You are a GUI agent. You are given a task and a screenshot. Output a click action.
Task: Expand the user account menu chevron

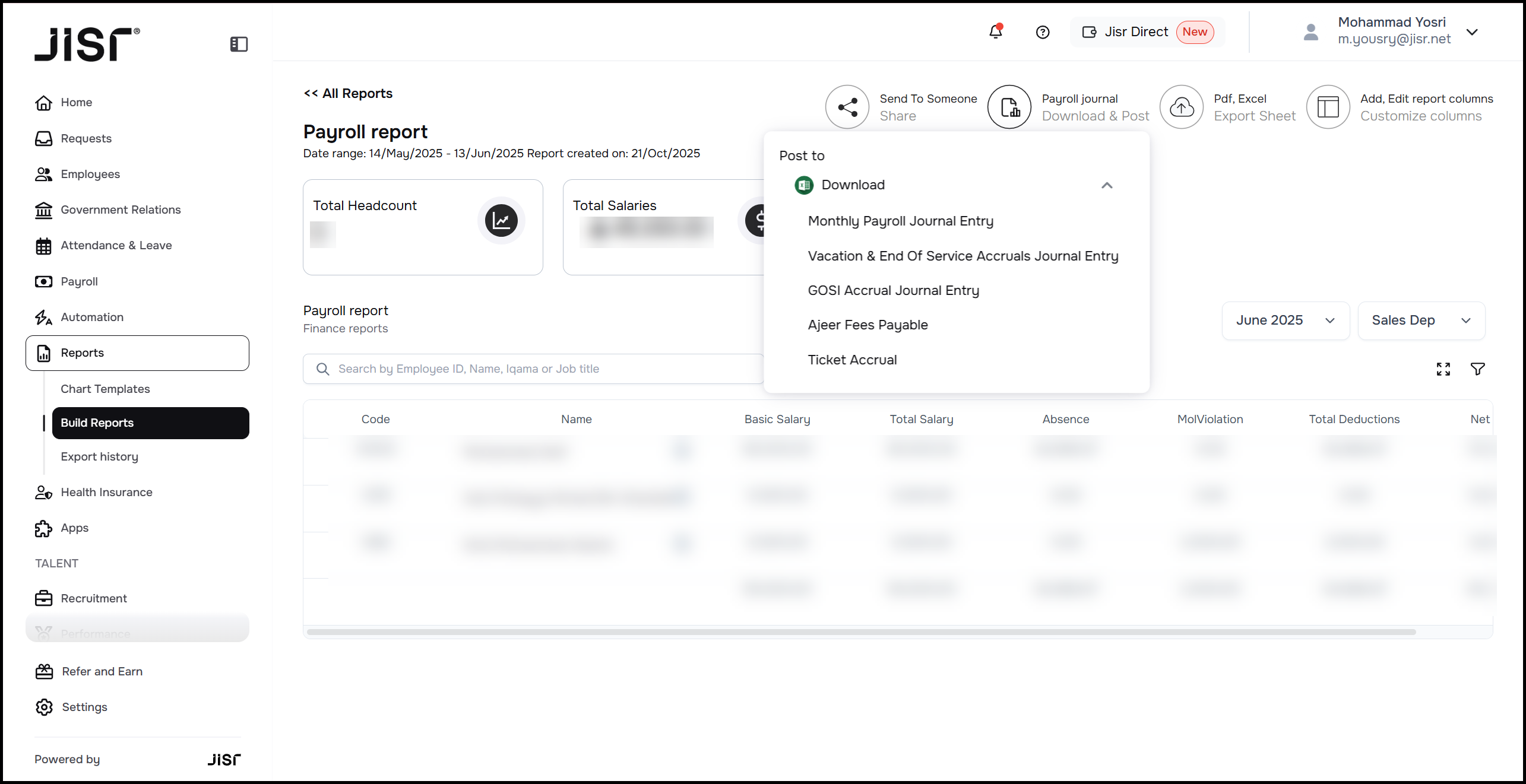tap(1472, 32)
